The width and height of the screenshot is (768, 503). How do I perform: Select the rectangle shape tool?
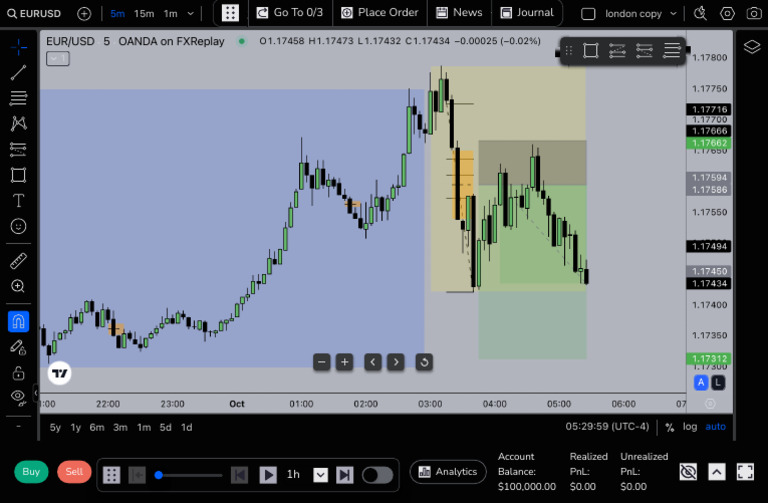tap(19, 175)
